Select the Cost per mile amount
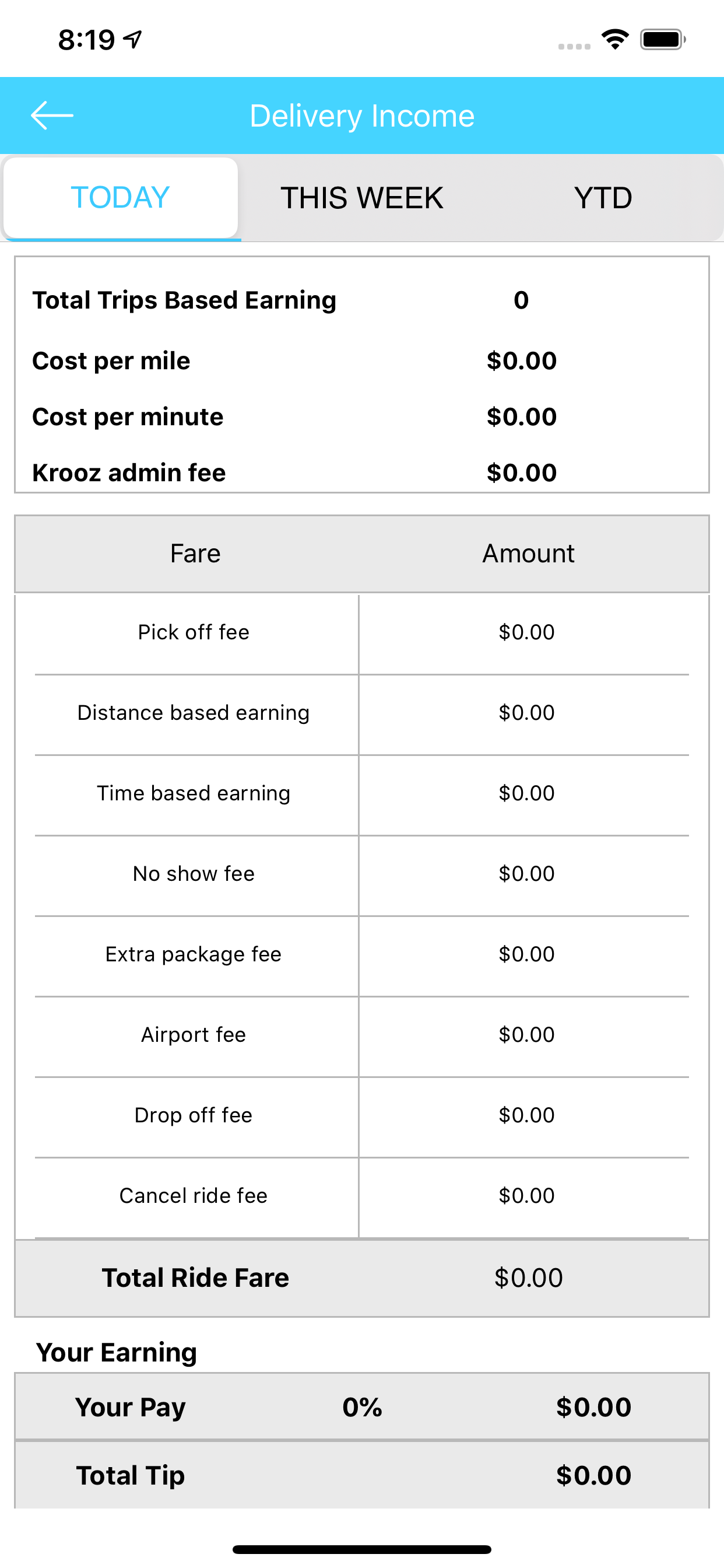724x1568 pixels. pyautogui.click(x=521, y=361)
